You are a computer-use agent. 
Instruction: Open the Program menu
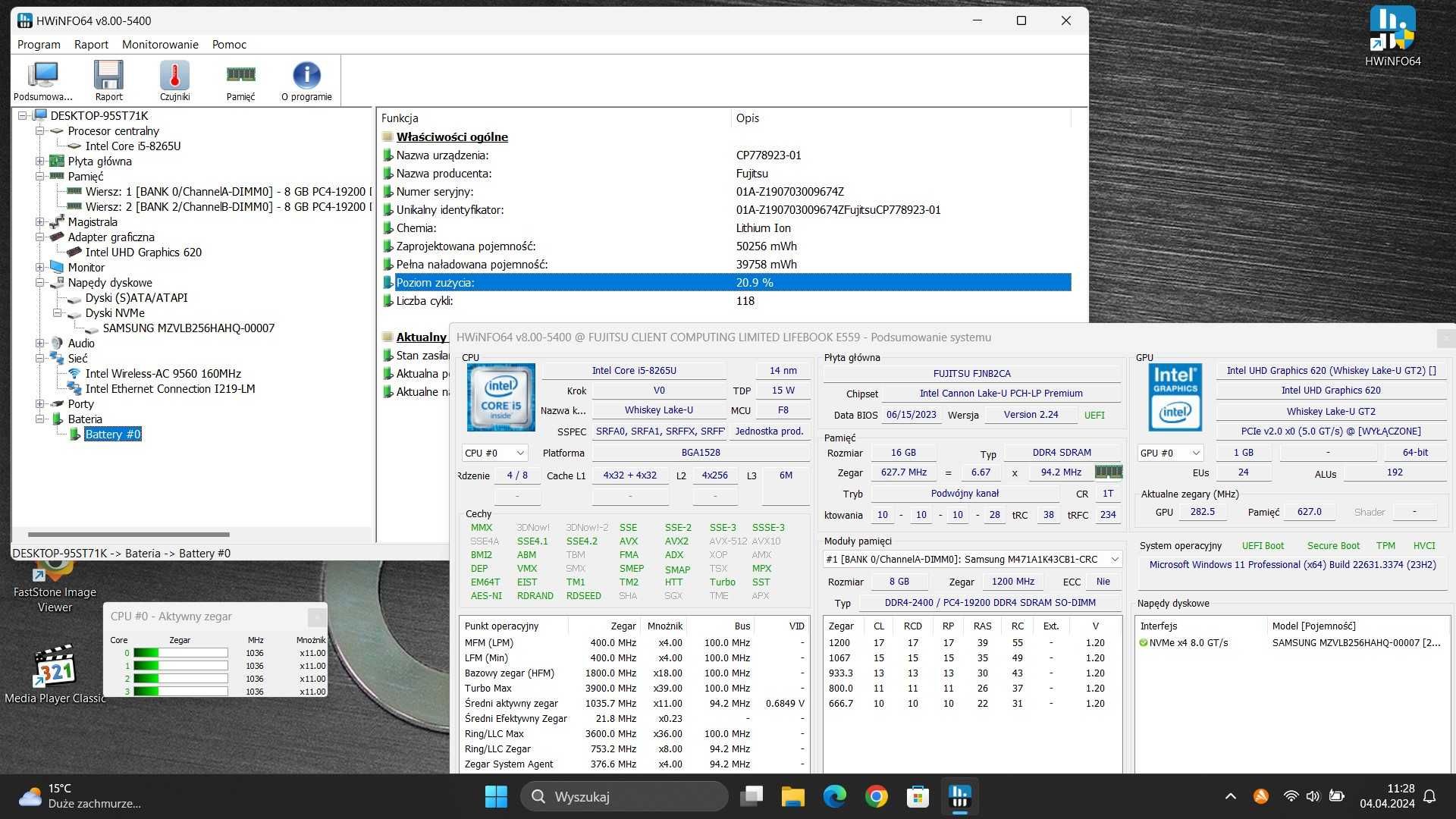[39, 44]
